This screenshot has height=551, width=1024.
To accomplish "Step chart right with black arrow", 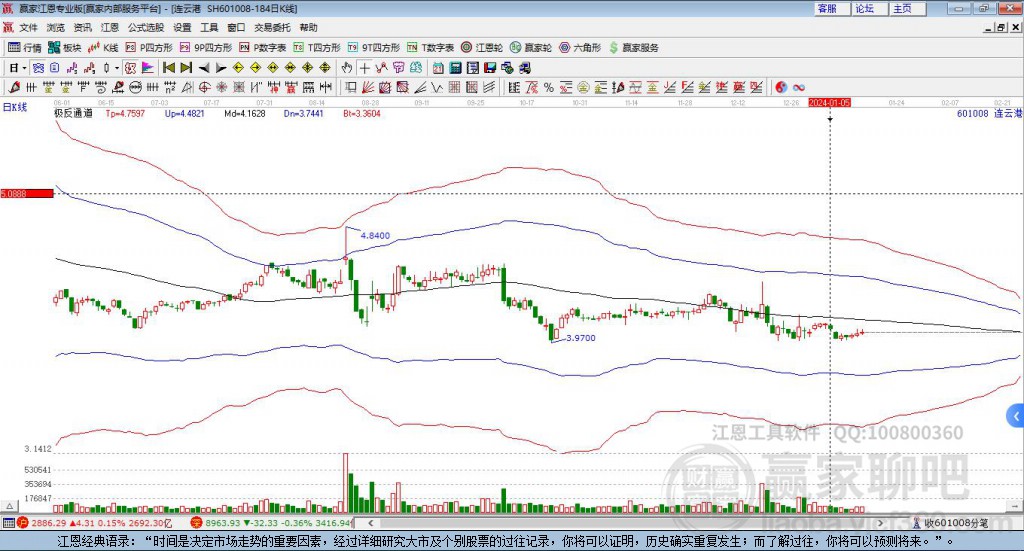I will click(x=221, y=68).
